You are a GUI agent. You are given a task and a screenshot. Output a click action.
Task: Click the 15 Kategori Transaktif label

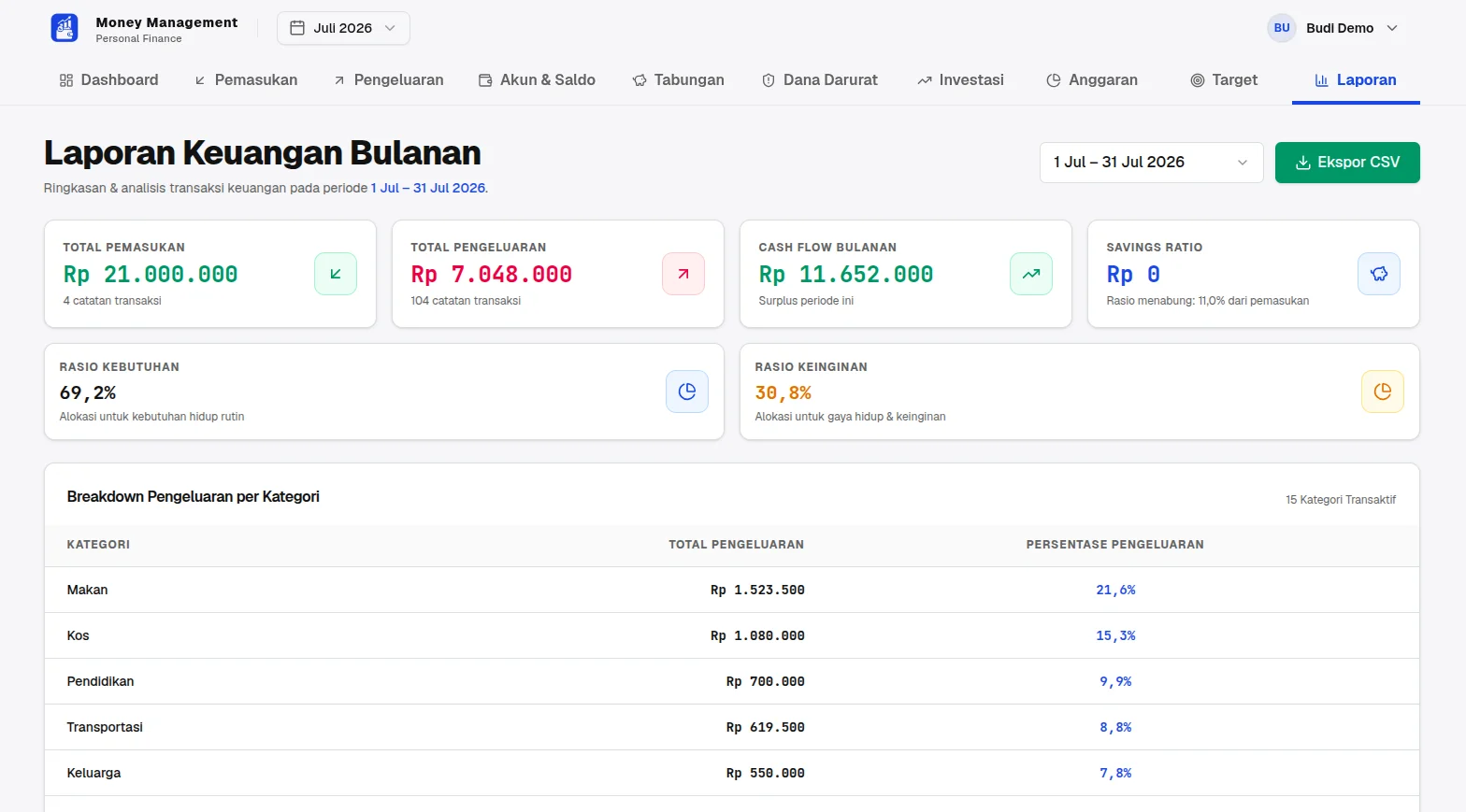tap(1341, 500)
